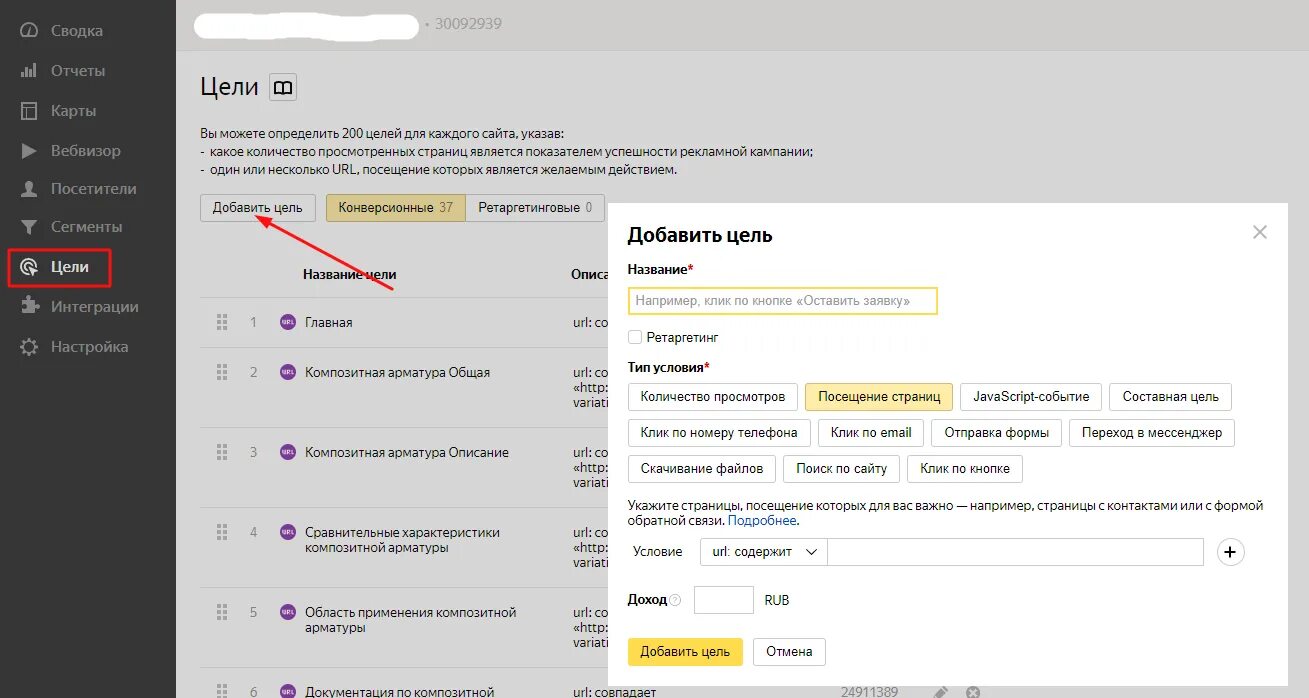Image resolution: width=1309 pixels, height=698 pixels.
Task: Select condition type Клик по кнопке
Action: tap(965, 469)
